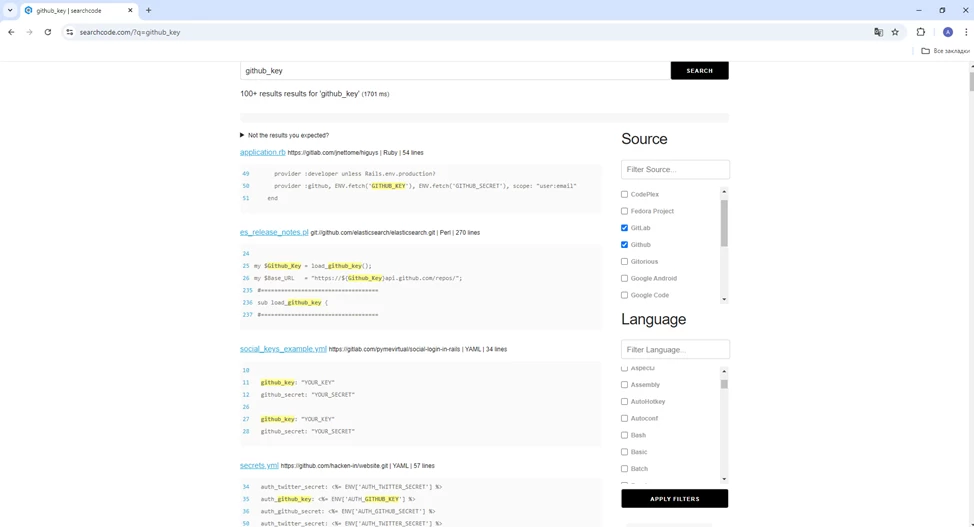Open the Chrome three-dot menu

pyautogui.click(x=965, y=32)
